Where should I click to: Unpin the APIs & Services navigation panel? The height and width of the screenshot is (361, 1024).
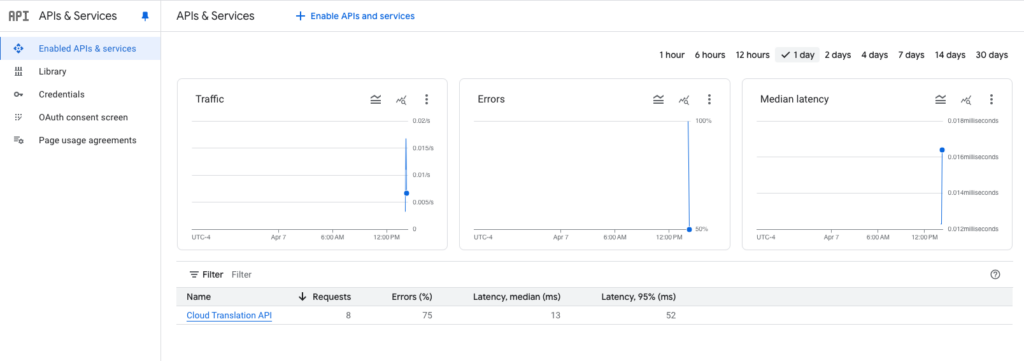click(x=145, y=16)
